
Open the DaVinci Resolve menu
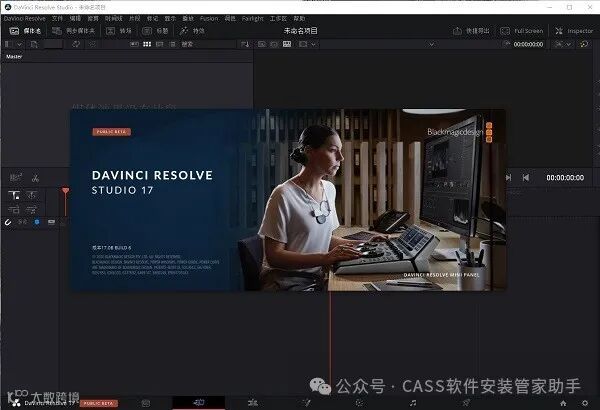pos(24,18)
